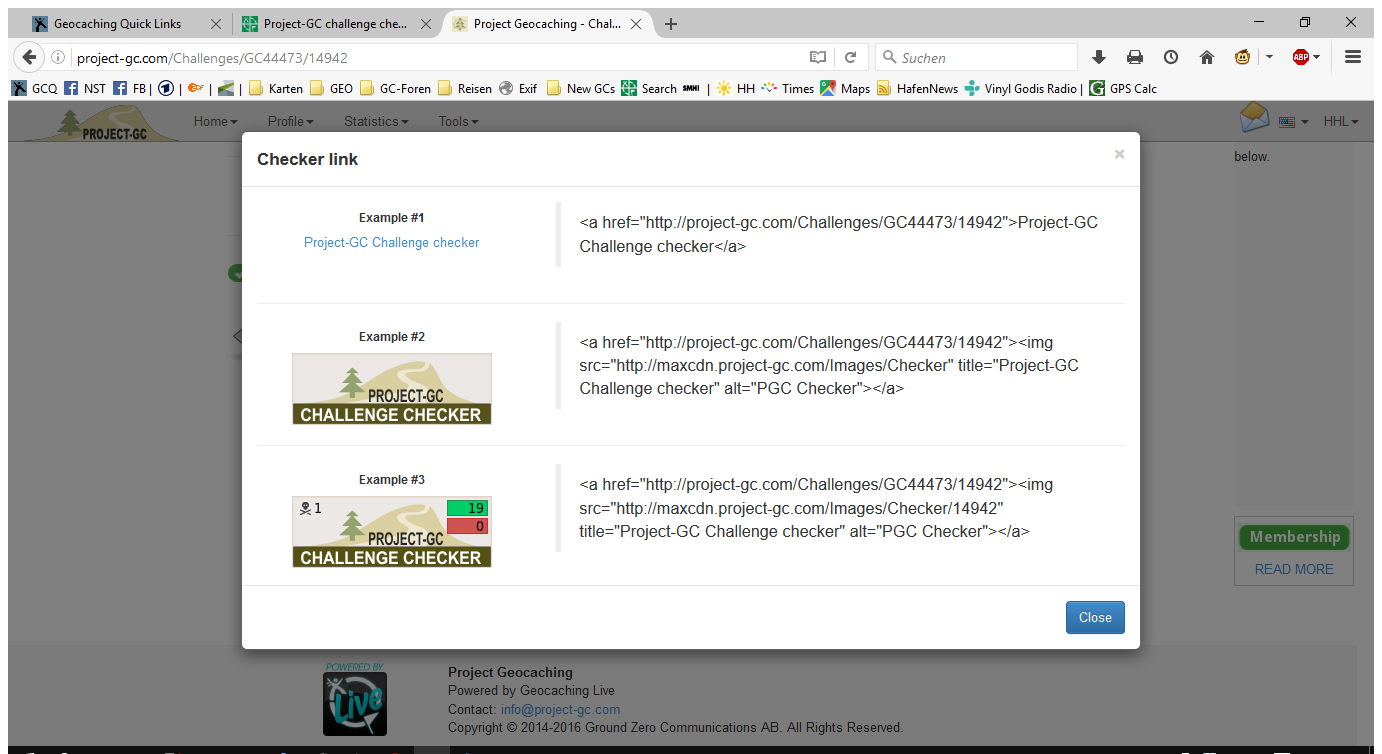Switch to the Geocaching Quick Links tab
The height and width of the screenshot is (754, 1382).
[x=118, y=24]
